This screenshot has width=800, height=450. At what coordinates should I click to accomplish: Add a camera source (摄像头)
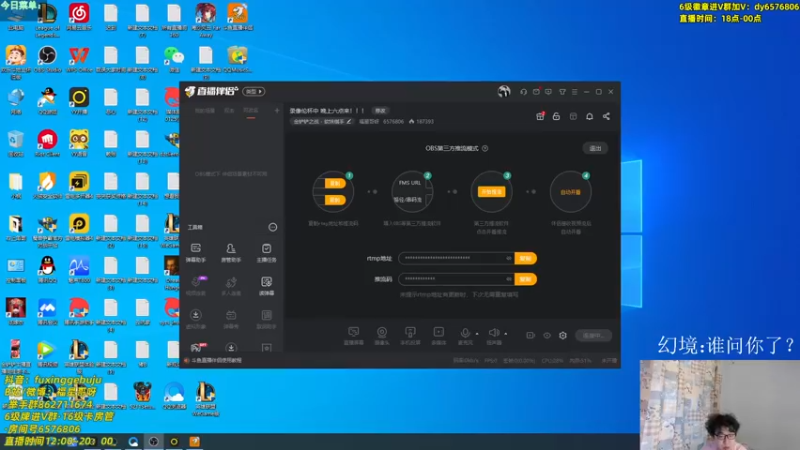[x=382, y=336]
